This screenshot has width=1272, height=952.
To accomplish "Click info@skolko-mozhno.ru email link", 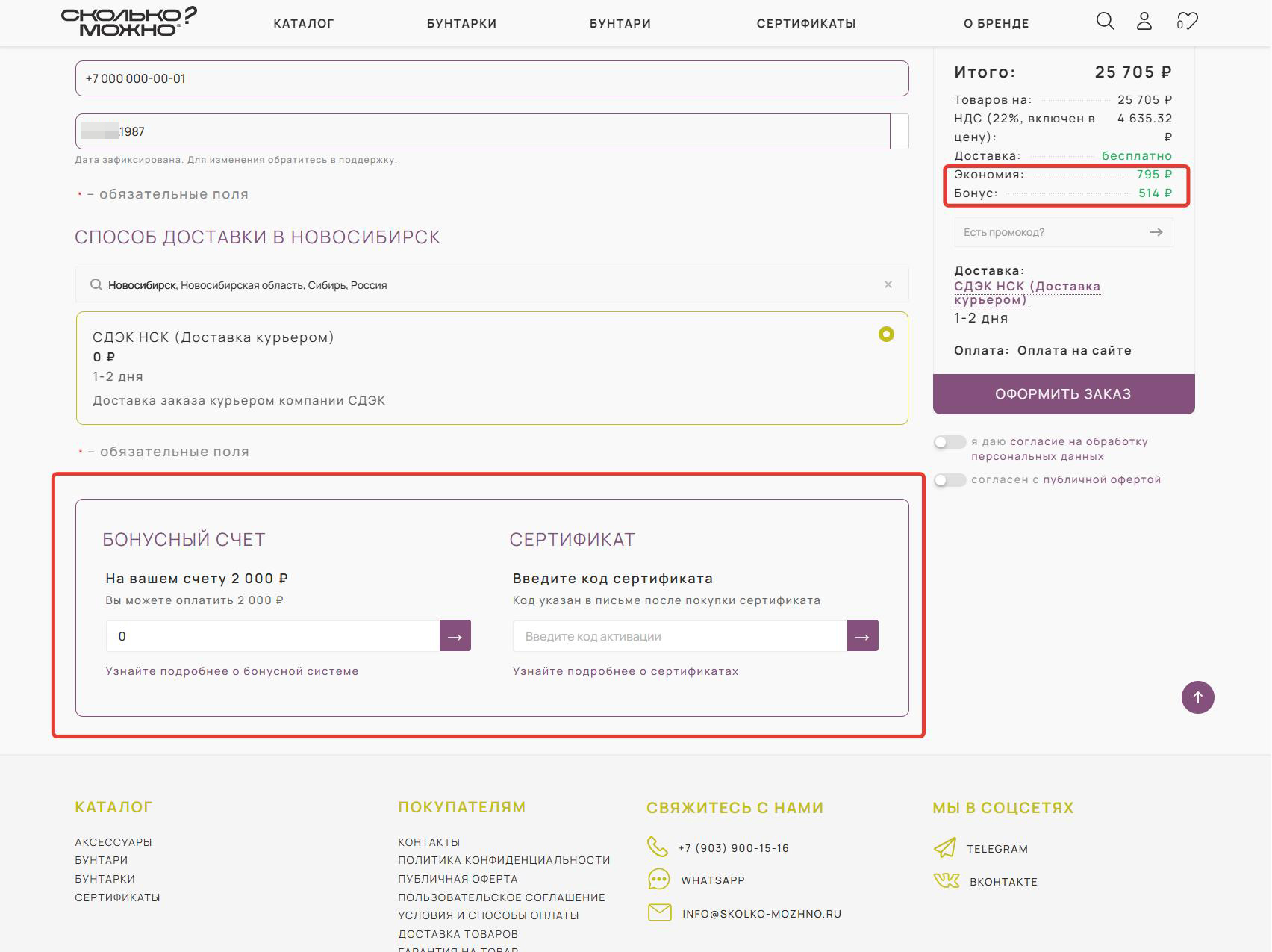I will 761,914.
